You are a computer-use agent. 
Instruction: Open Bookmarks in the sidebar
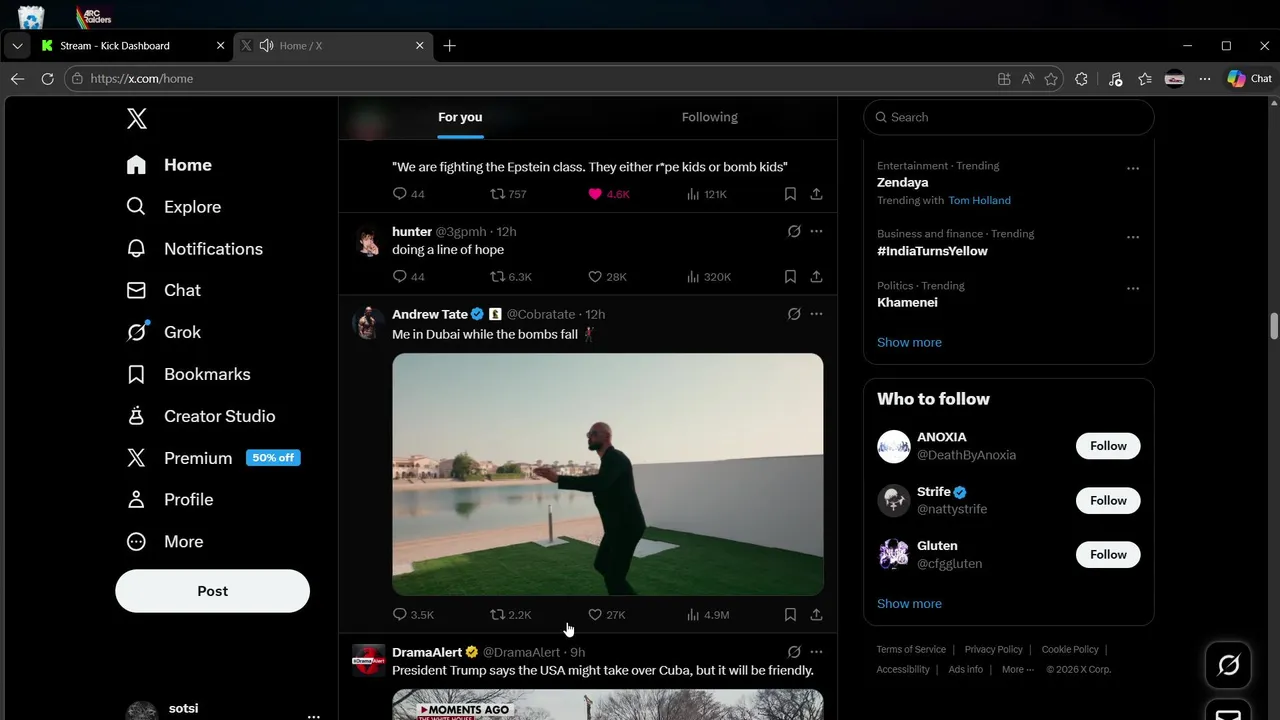click(x=188, y=374)
